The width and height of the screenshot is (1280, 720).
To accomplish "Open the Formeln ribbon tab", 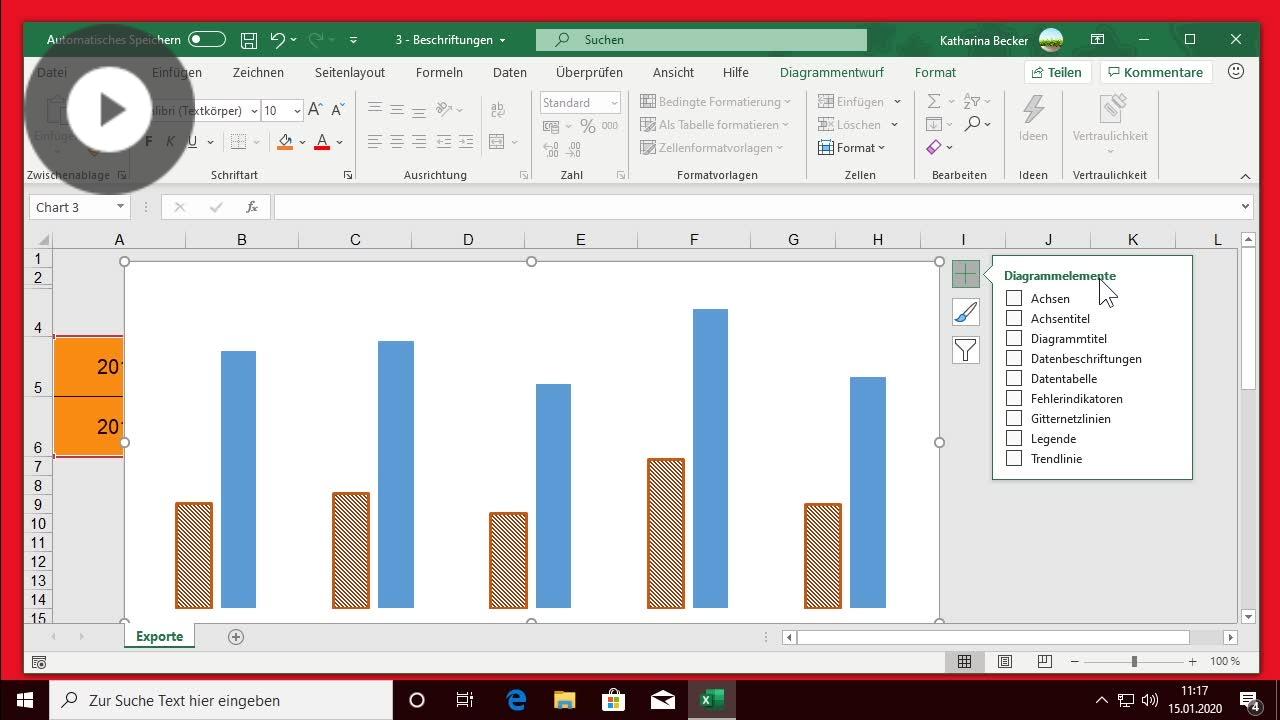I will point(439,72).
